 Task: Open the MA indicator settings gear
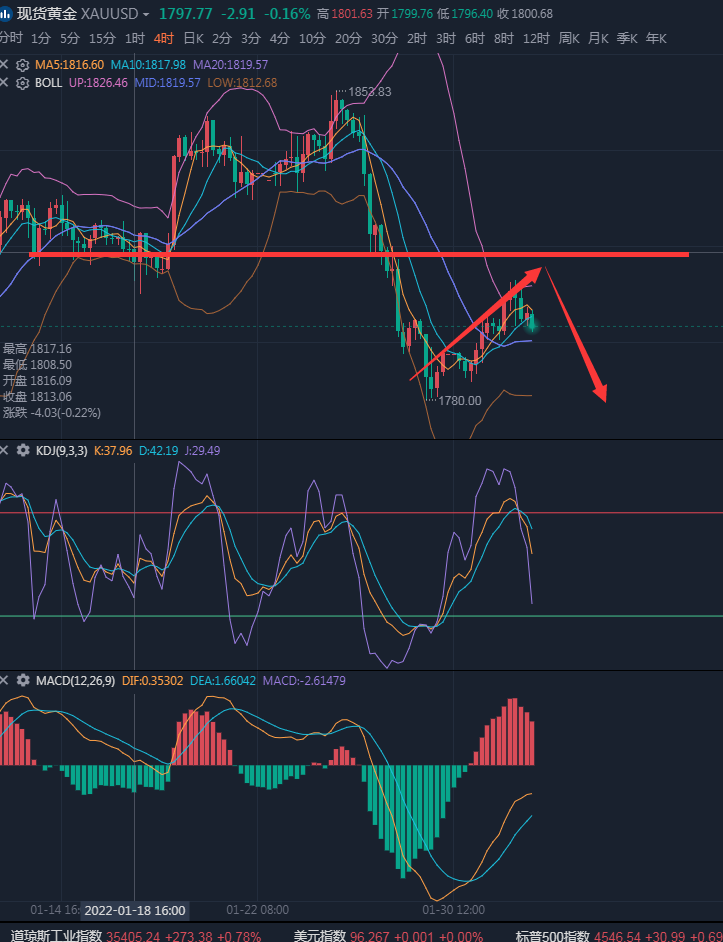point(23,64)
